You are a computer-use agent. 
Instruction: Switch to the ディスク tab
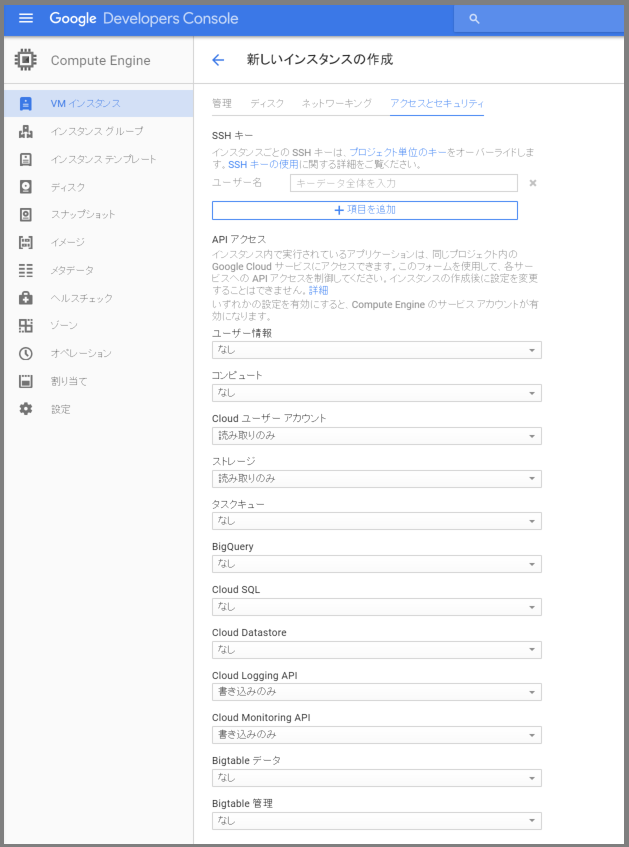(267, 103)
